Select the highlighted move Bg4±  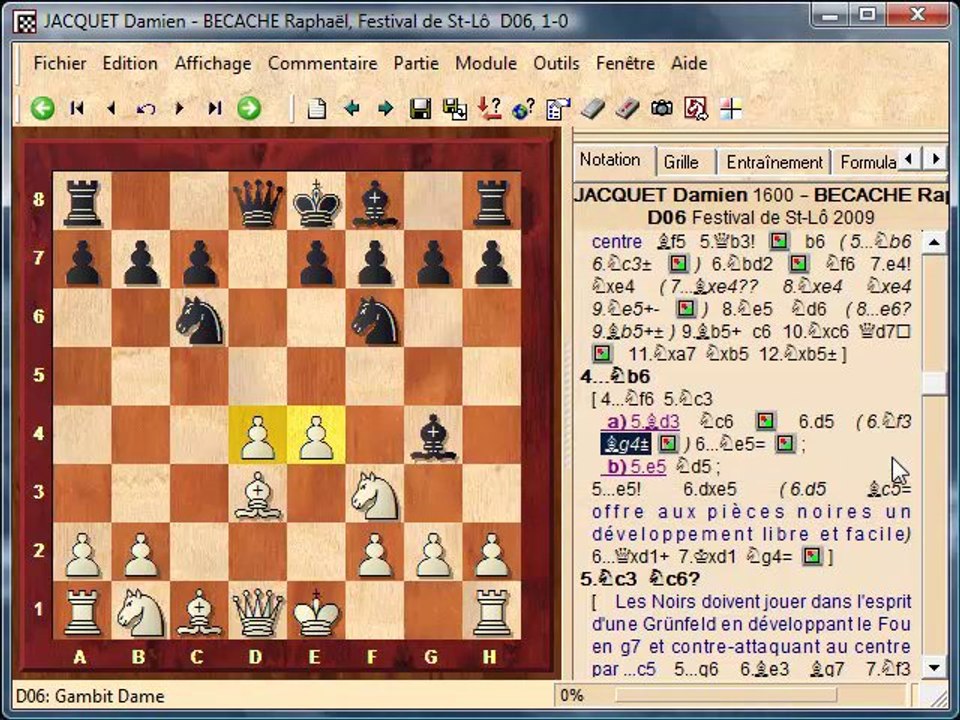tap(626, 444)
